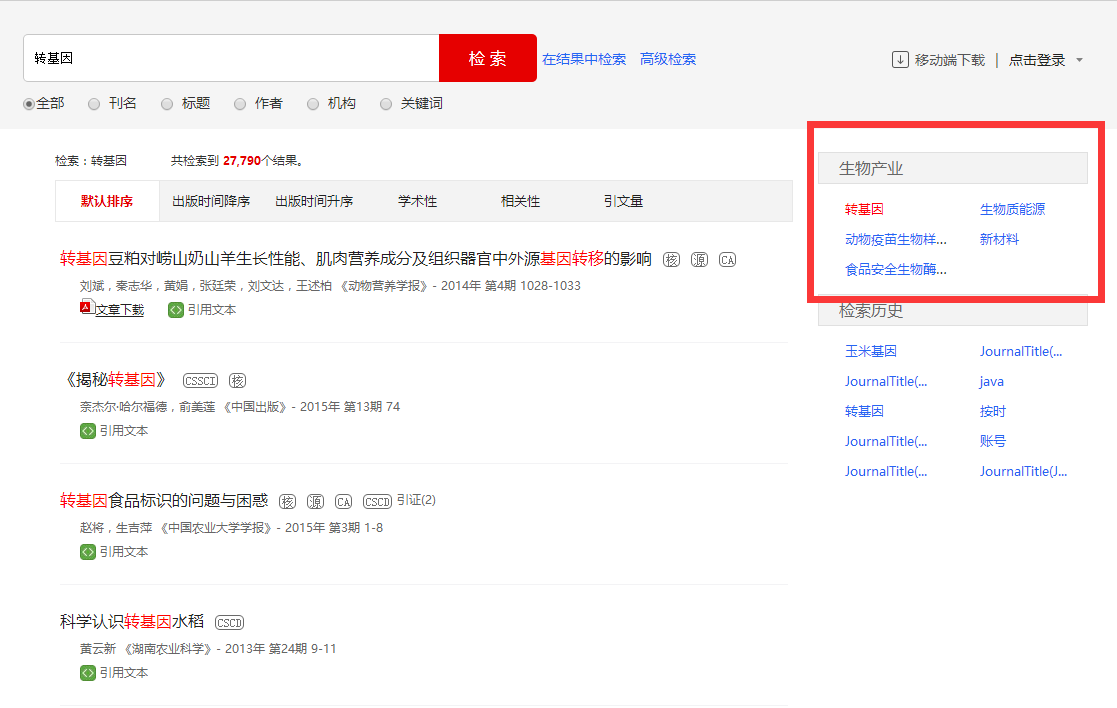Click the search input field containing 转基因
The width and height of the screenshot is (1117, 708).
[x=230, y=58]
